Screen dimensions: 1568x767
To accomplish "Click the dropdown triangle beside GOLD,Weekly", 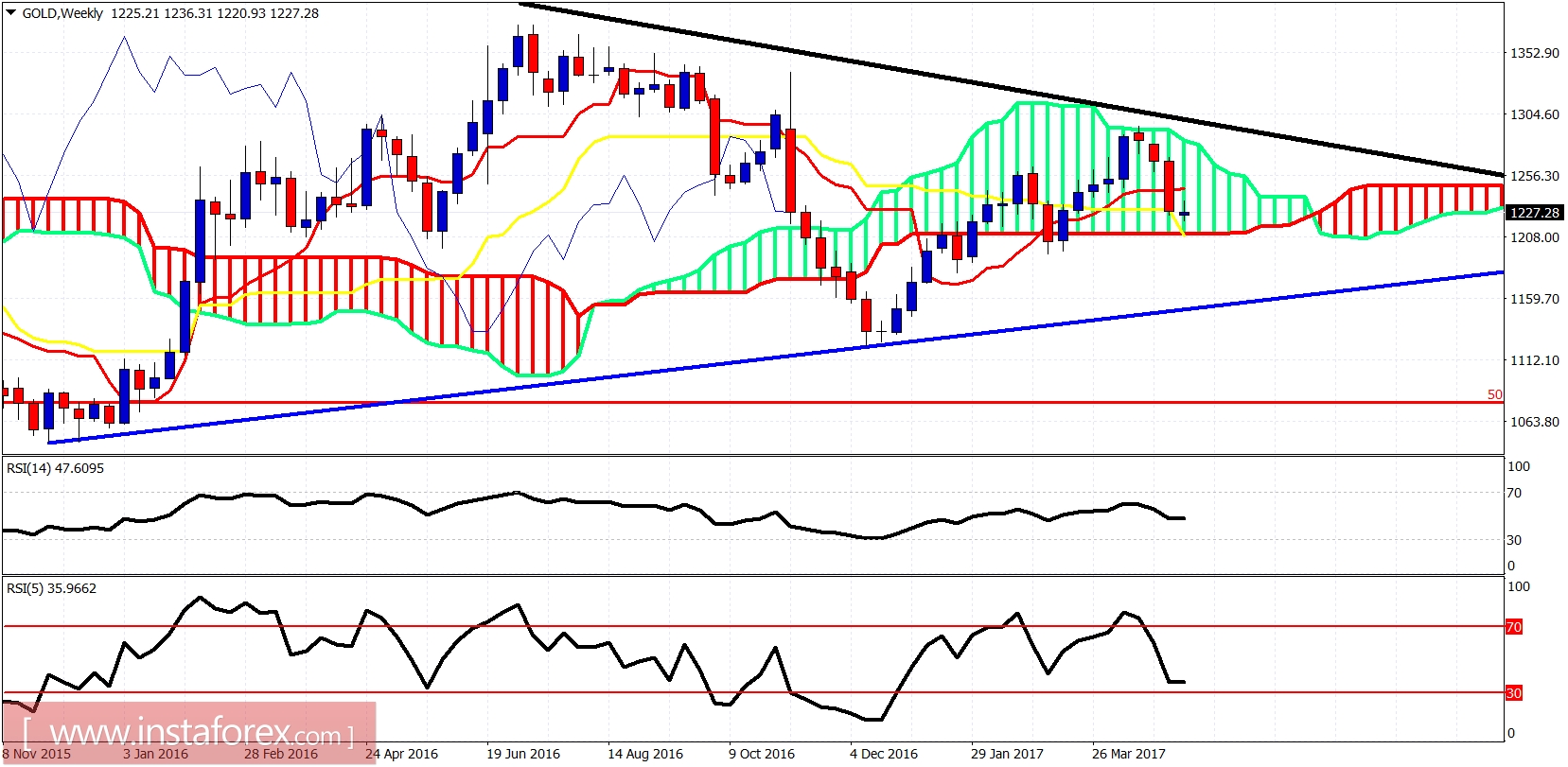I will 11,13.
